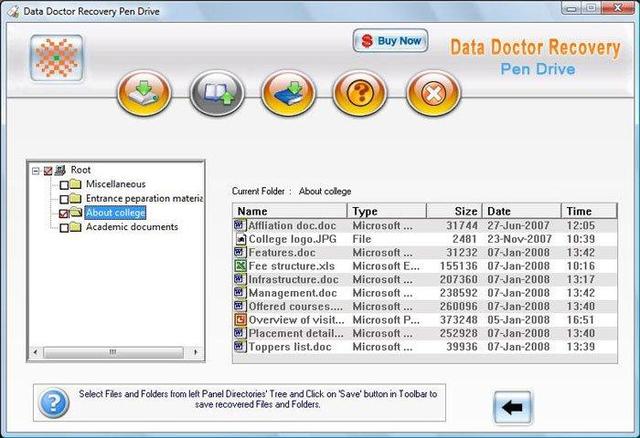The height and width of the screenshot is (438, 640).
Task: Click the PowerPoint icon beside Overview of visit
Action: (x=240, y=319)
